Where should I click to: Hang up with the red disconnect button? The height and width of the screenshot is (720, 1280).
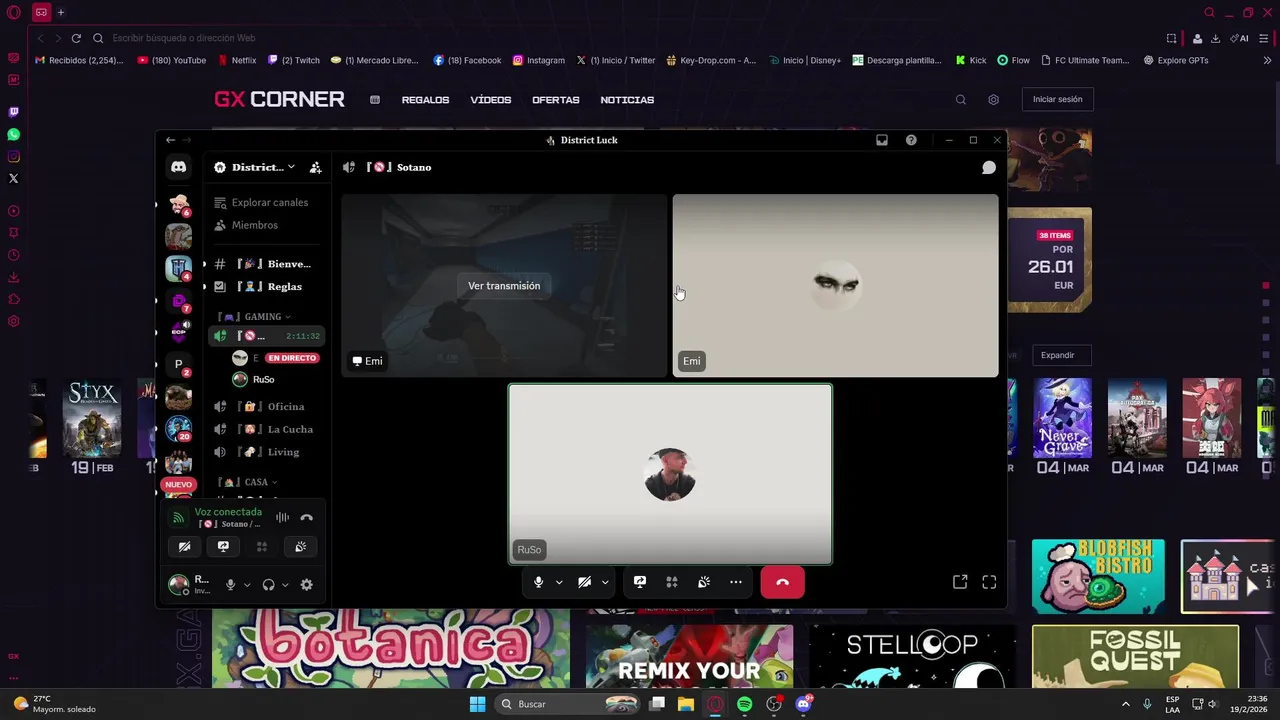click(782, 582)
